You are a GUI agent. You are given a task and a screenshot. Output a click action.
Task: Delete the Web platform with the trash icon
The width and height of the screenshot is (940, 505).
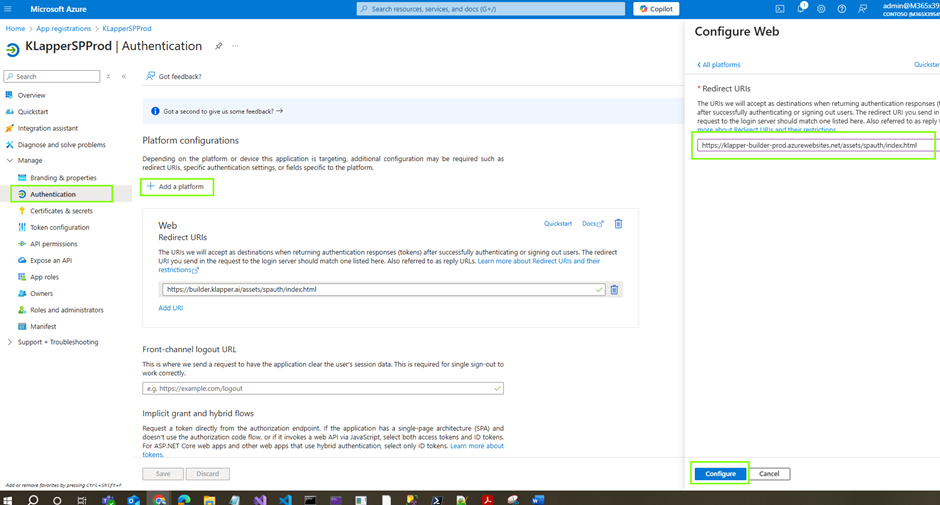(x=618, y=224)
